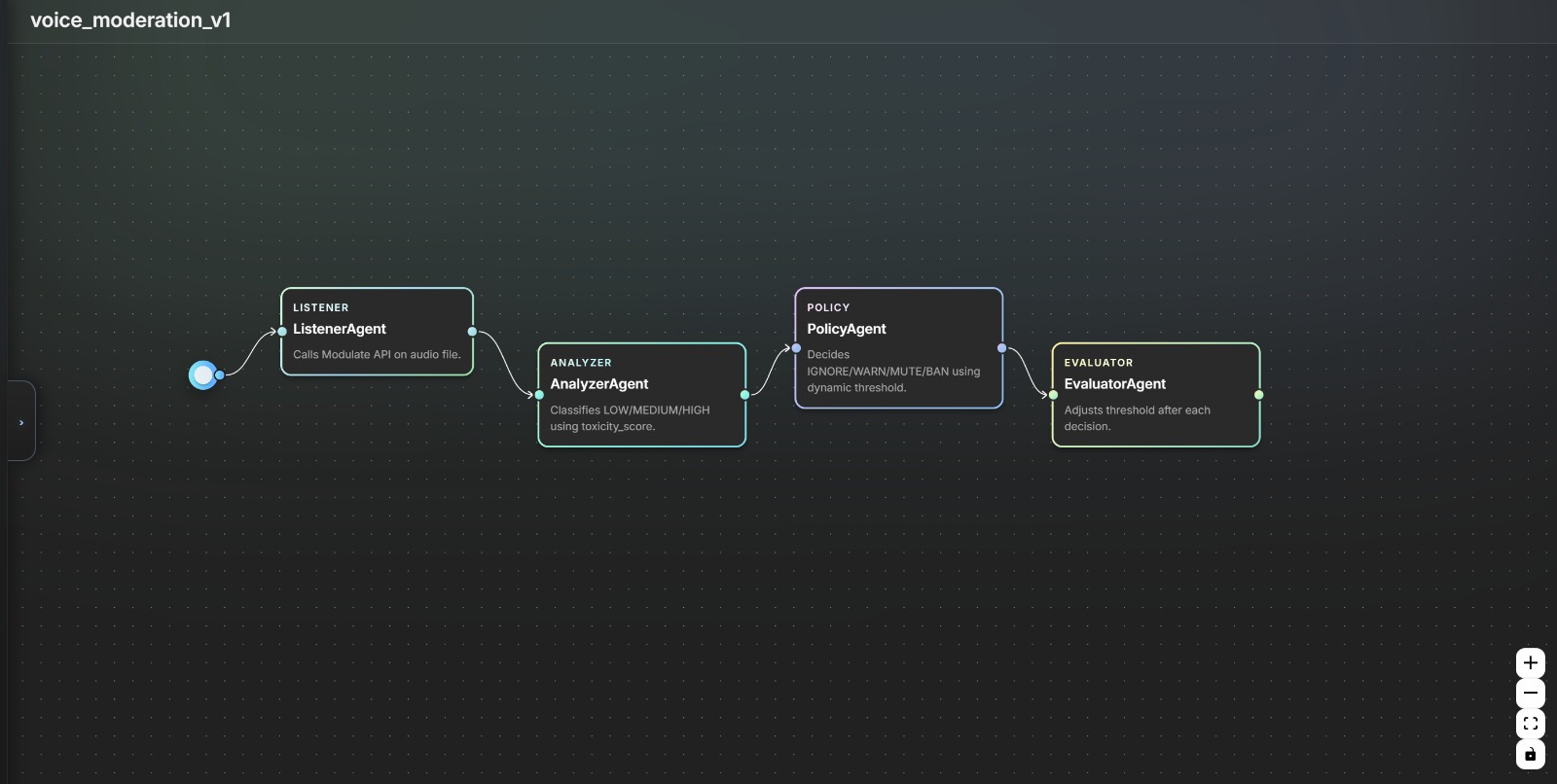Click the EVALUATOR type label
The width and height of the screenshot is (1557, 784).
(1099, 363)
